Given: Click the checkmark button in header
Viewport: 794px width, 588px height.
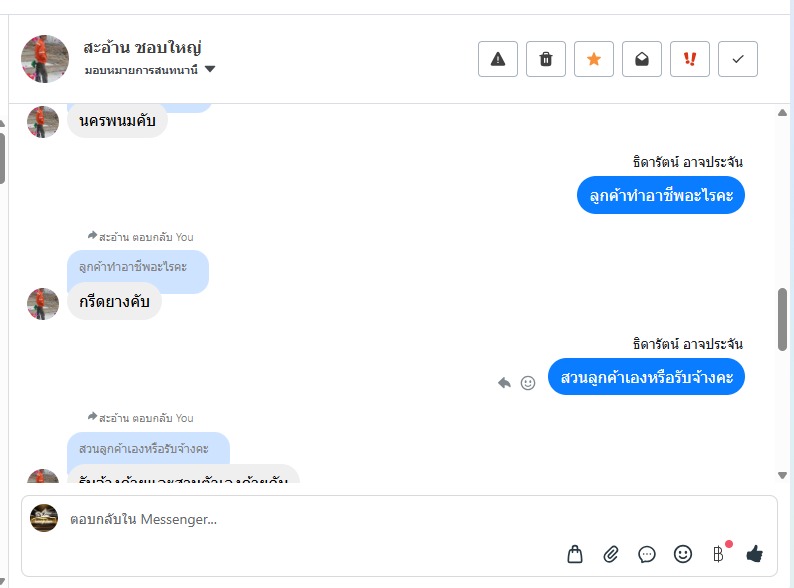Looking at the screenshot, I should coord(738,59).
